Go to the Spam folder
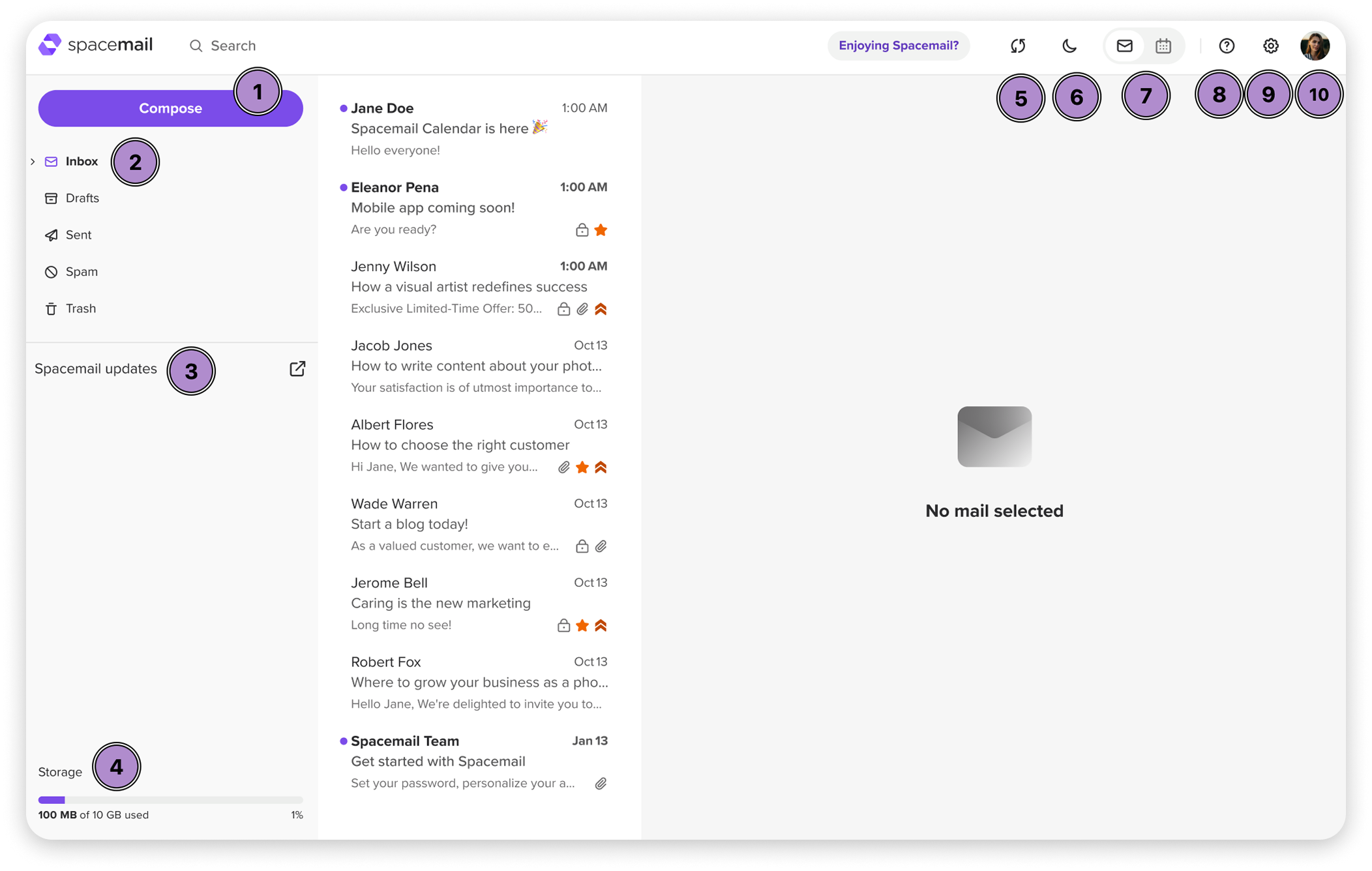The height and width of the screenshot is (871, 1372). click(x=81, y=272)
